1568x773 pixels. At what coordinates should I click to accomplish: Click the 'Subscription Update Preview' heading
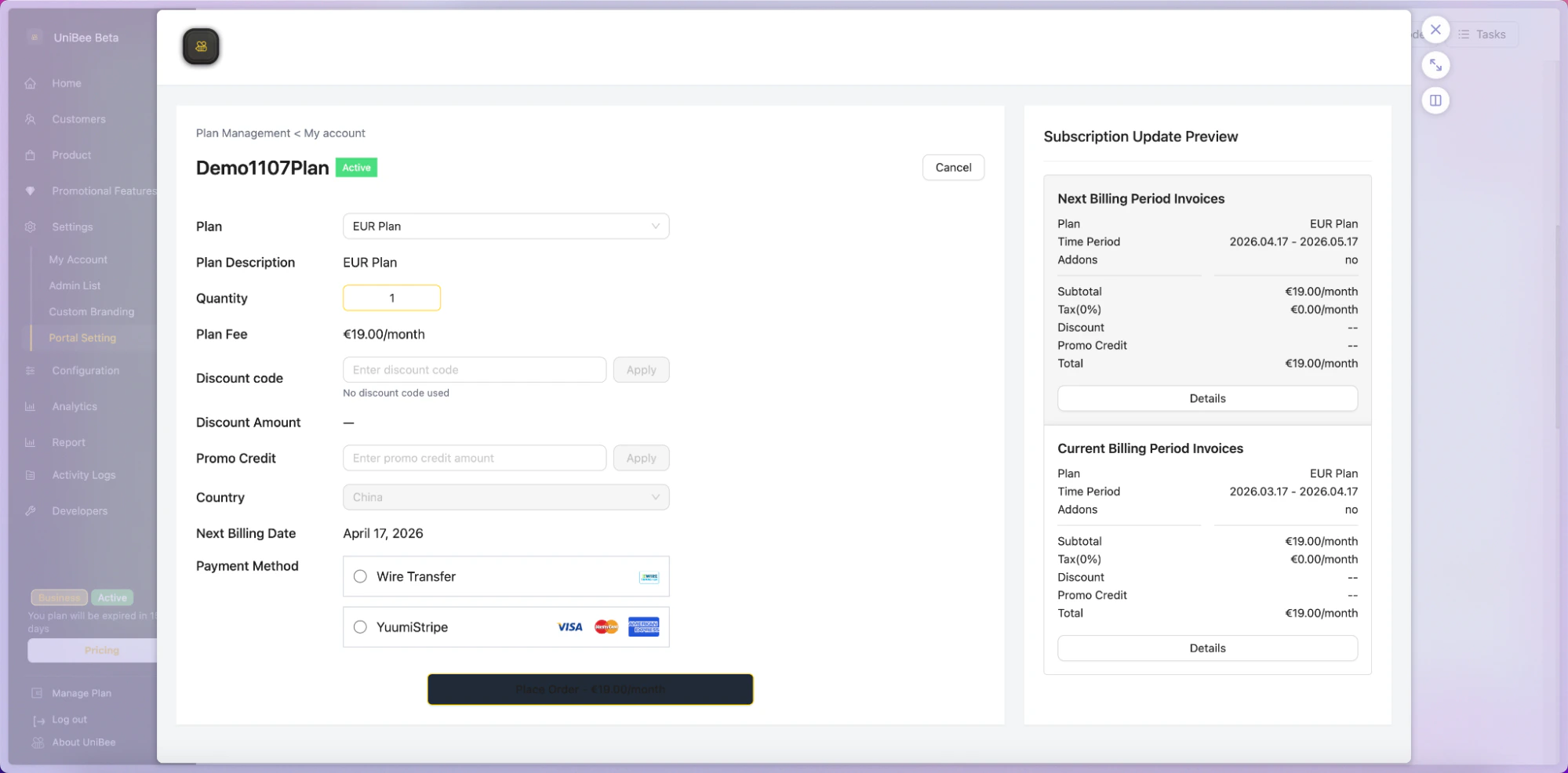click(x=1141, y=136)
